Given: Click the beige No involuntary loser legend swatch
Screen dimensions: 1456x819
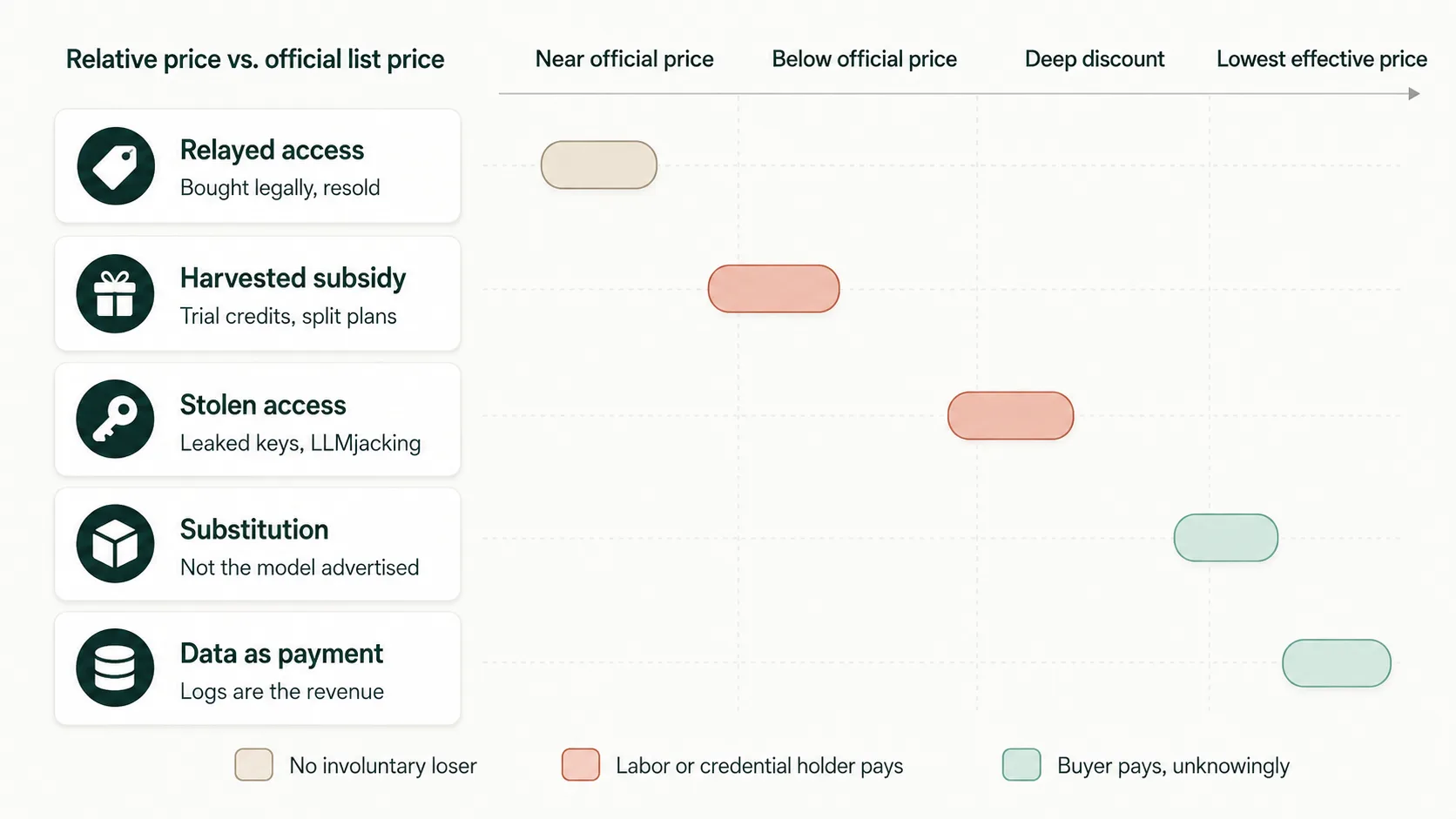Looking at the screenshot, I should (x=254, y=765).
